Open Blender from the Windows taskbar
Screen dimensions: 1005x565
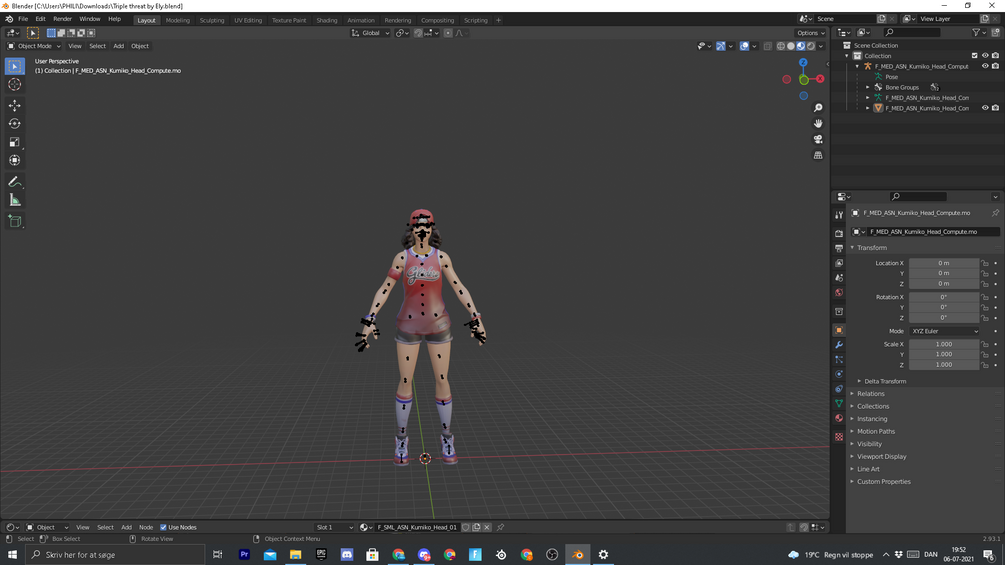[577, 555]
